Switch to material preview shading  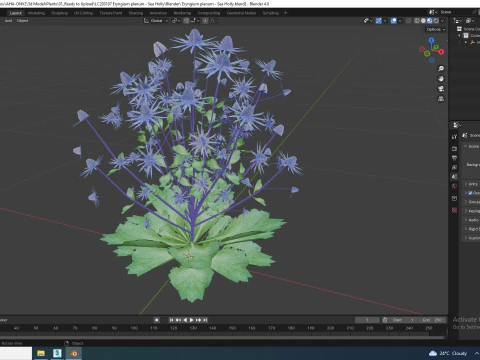point(429,21)
